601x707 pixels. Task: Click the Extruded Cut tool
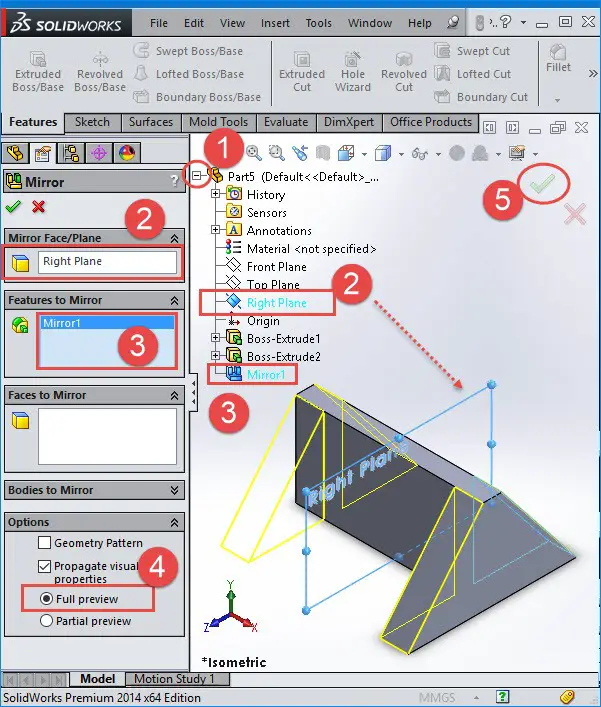(302, 72)
